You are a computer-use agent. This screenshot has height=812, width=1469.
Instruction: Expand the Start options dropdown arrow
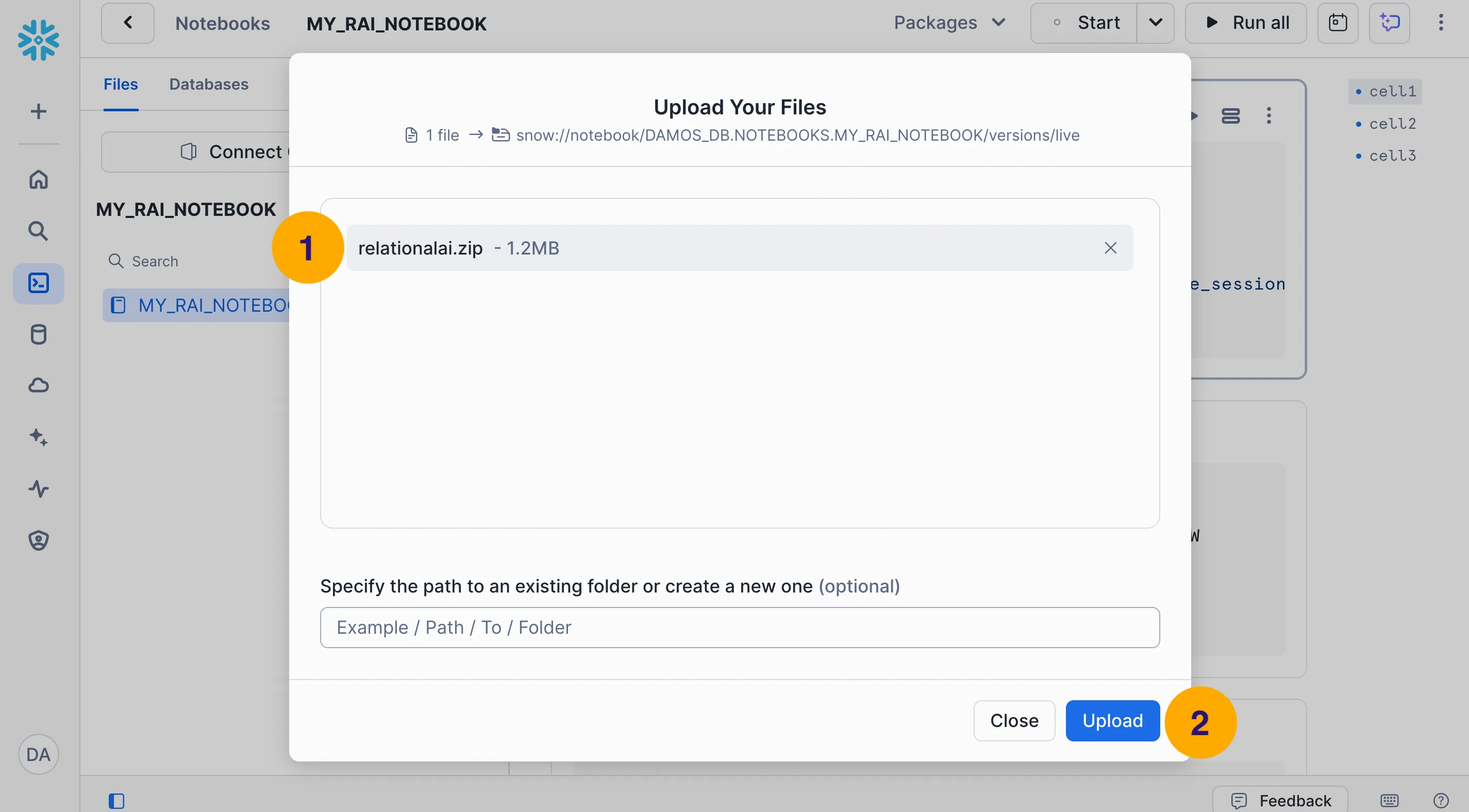(1155, 23)
